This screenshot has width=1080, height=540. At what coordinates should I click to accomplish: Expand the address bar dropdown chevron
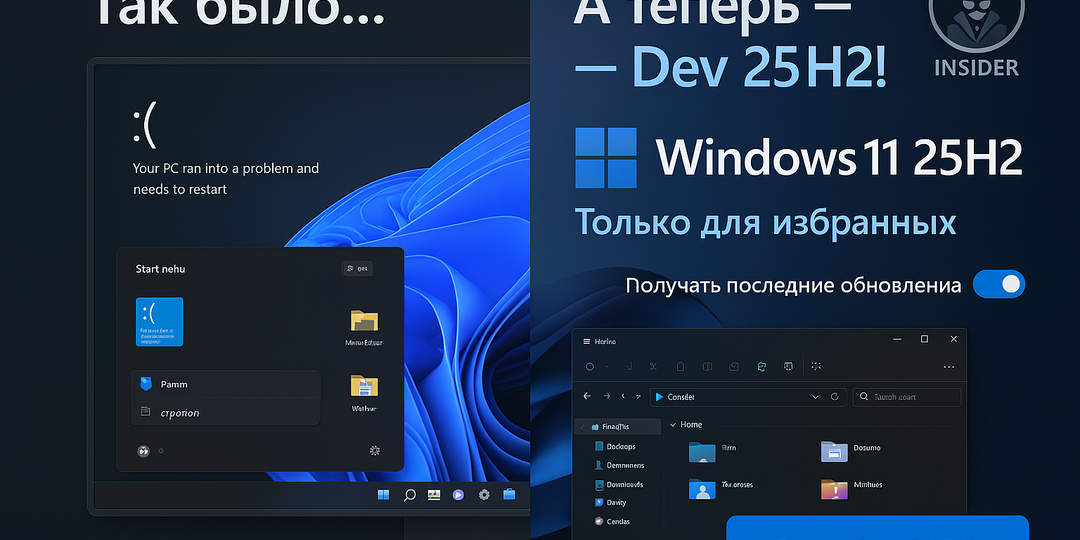pyautogui.click(x=816, y=397)
